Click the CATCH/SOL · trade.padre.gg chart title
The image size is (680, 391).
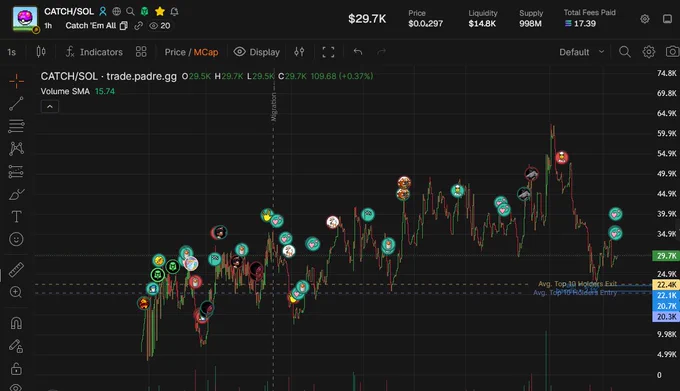point(108,76)
